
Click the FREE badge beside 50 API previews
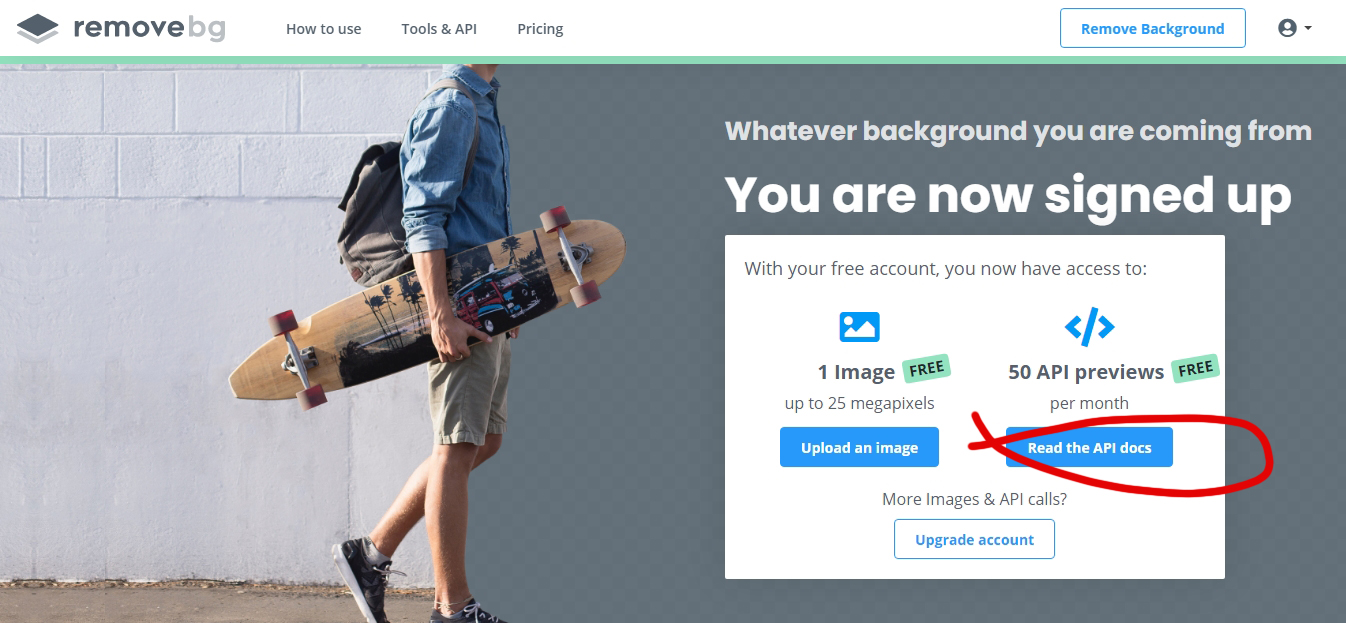[x=1195, y=368]
